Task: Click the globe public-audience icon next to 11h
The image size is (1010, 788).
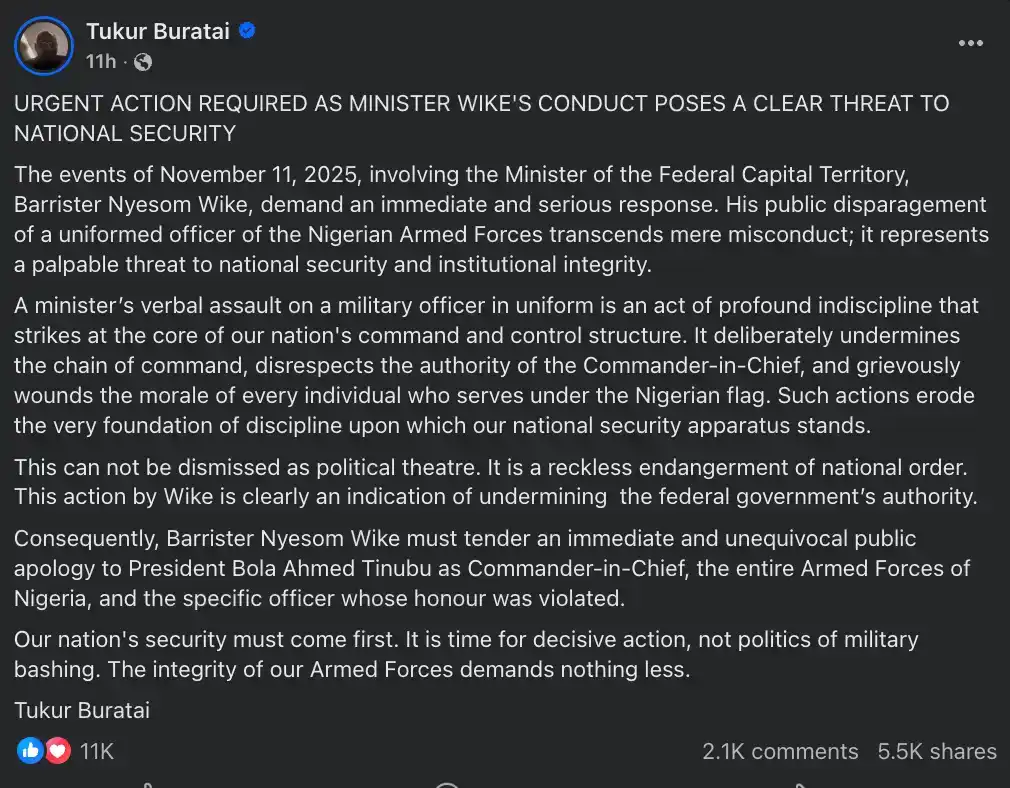Action: [x=142, y=62]
